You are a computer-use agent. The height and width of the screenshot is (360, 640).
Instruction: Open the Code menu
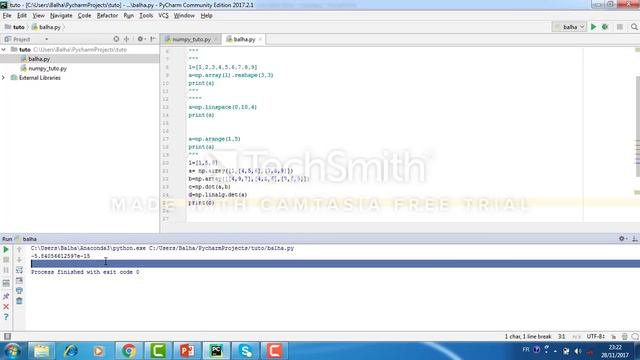(84, 16)
